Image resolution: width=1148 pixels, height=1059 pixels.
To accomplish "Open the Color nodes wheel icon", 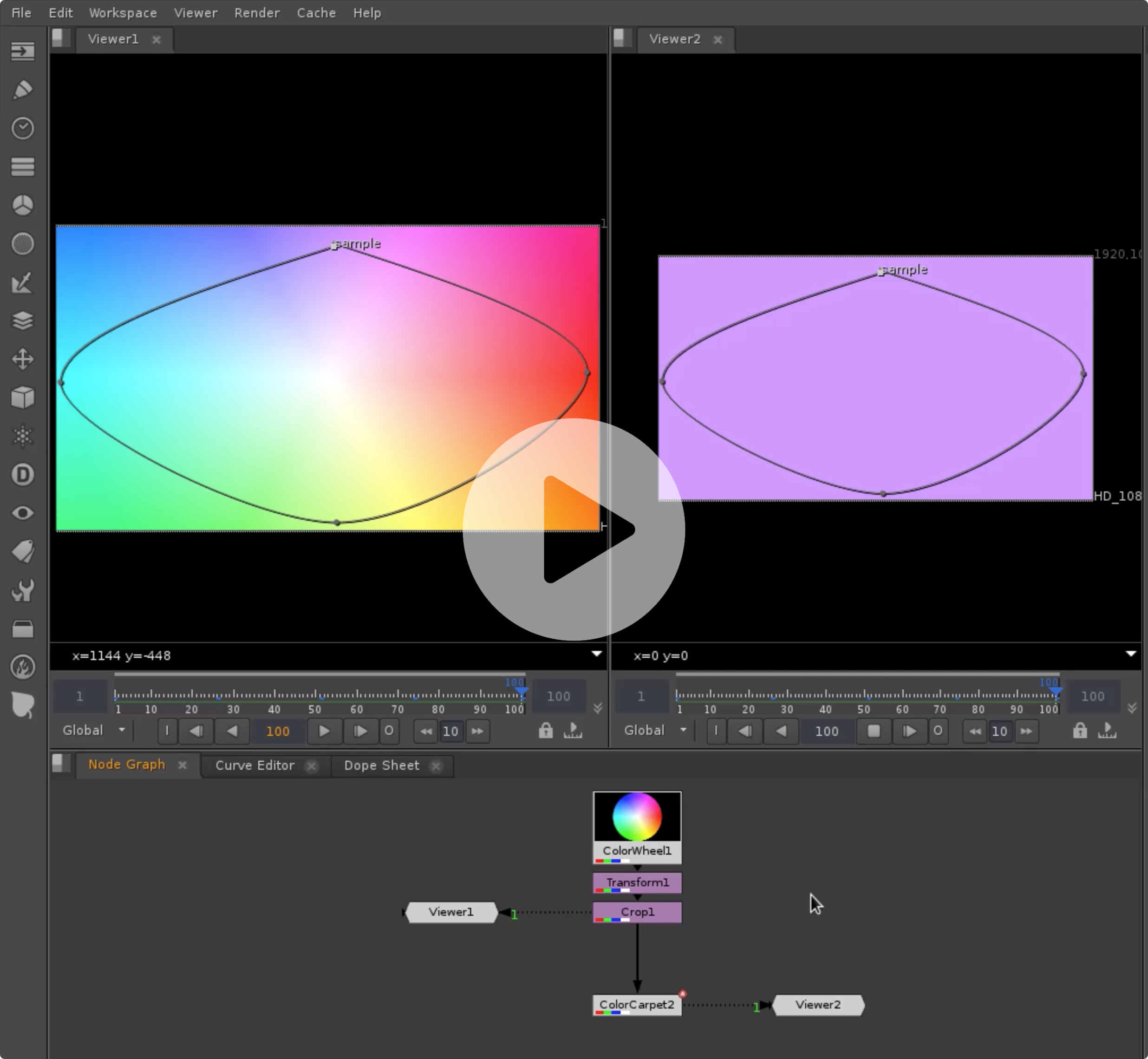I will pos(22,205).
